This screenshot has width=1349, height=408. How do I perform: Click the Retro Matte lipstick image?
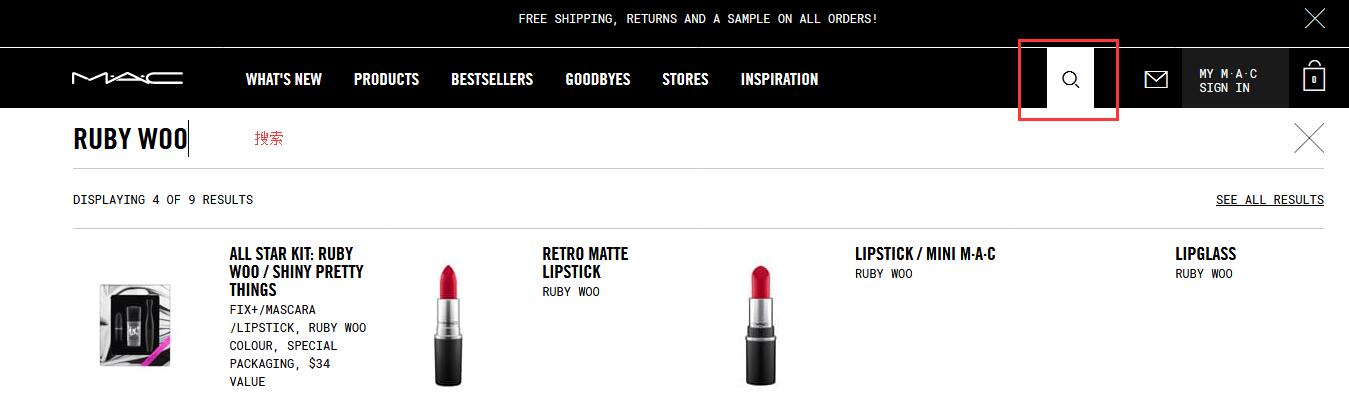(448, 325)
